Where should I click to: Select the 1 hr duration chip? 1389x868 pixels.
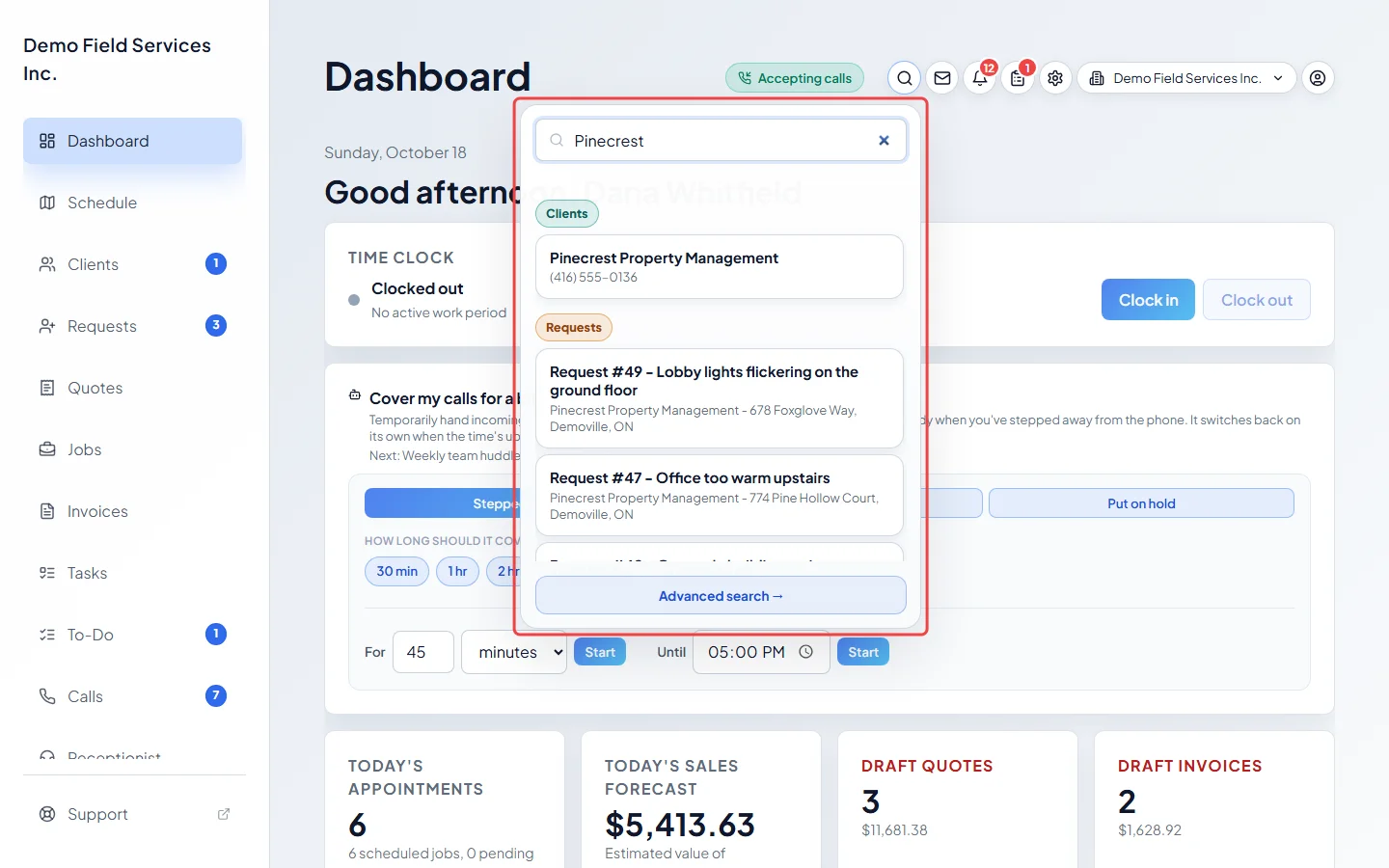click(457, 571)
